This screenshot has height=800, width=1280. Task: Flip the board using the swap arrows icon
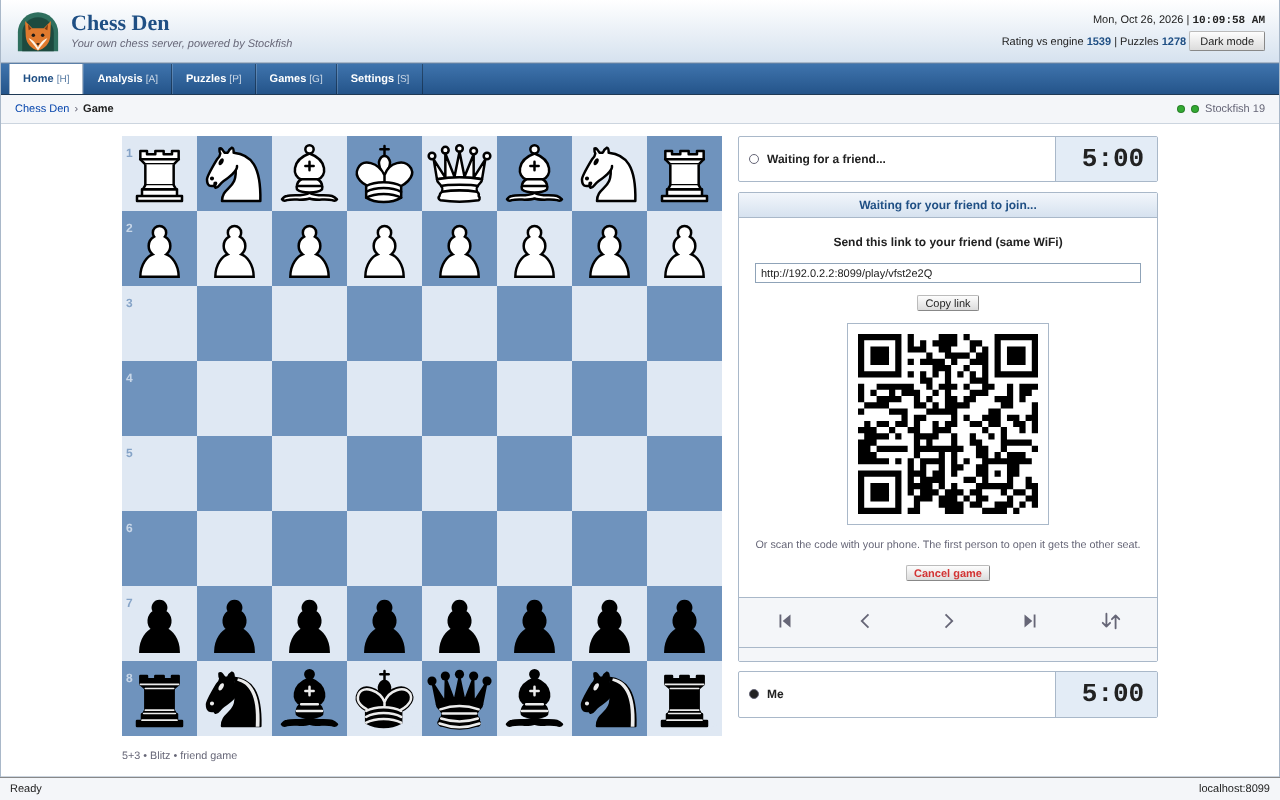[1111, 621]
